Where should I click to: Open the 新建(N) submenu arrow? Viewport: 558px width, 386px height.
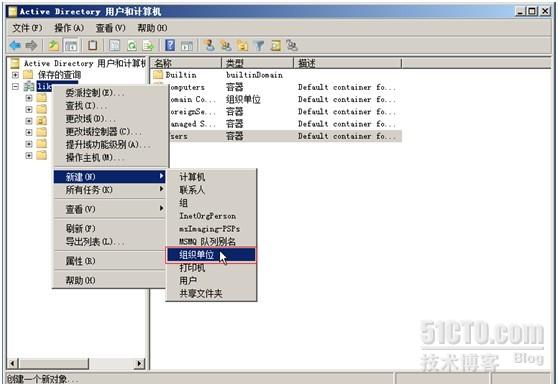click(x=162, y=176)
